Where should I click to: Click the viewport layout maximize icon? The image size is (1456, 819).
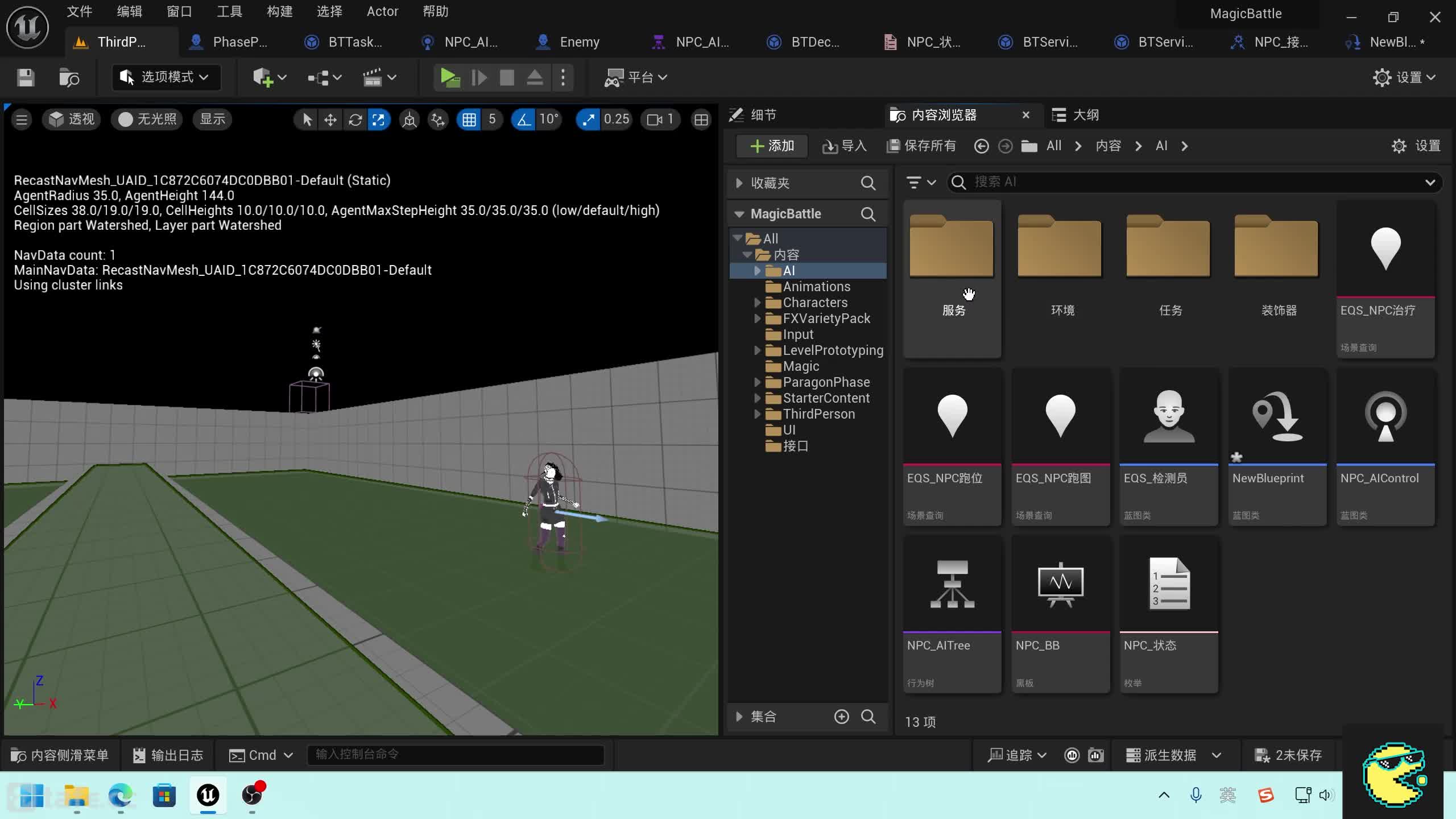click(701, 119)
